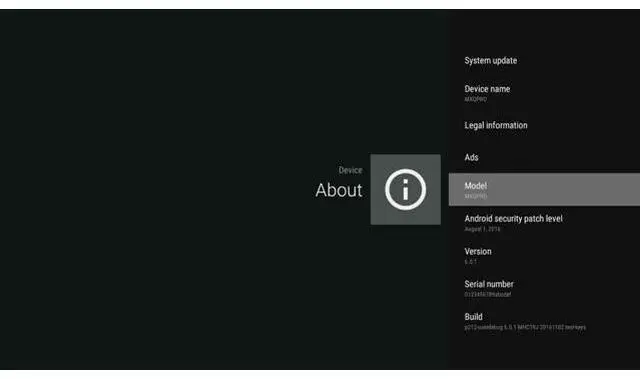Click the device name value under Device name
Image resolution: width=640 pixels, height=379 pixels.
pos(476,99)
